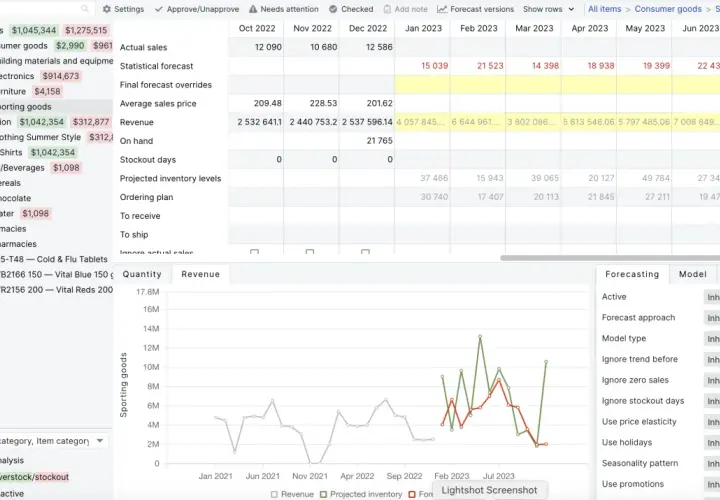Click the Approve/Unapprove checkmark icon
Viewport: 720px width, 500px height.
tap(159, 9)
